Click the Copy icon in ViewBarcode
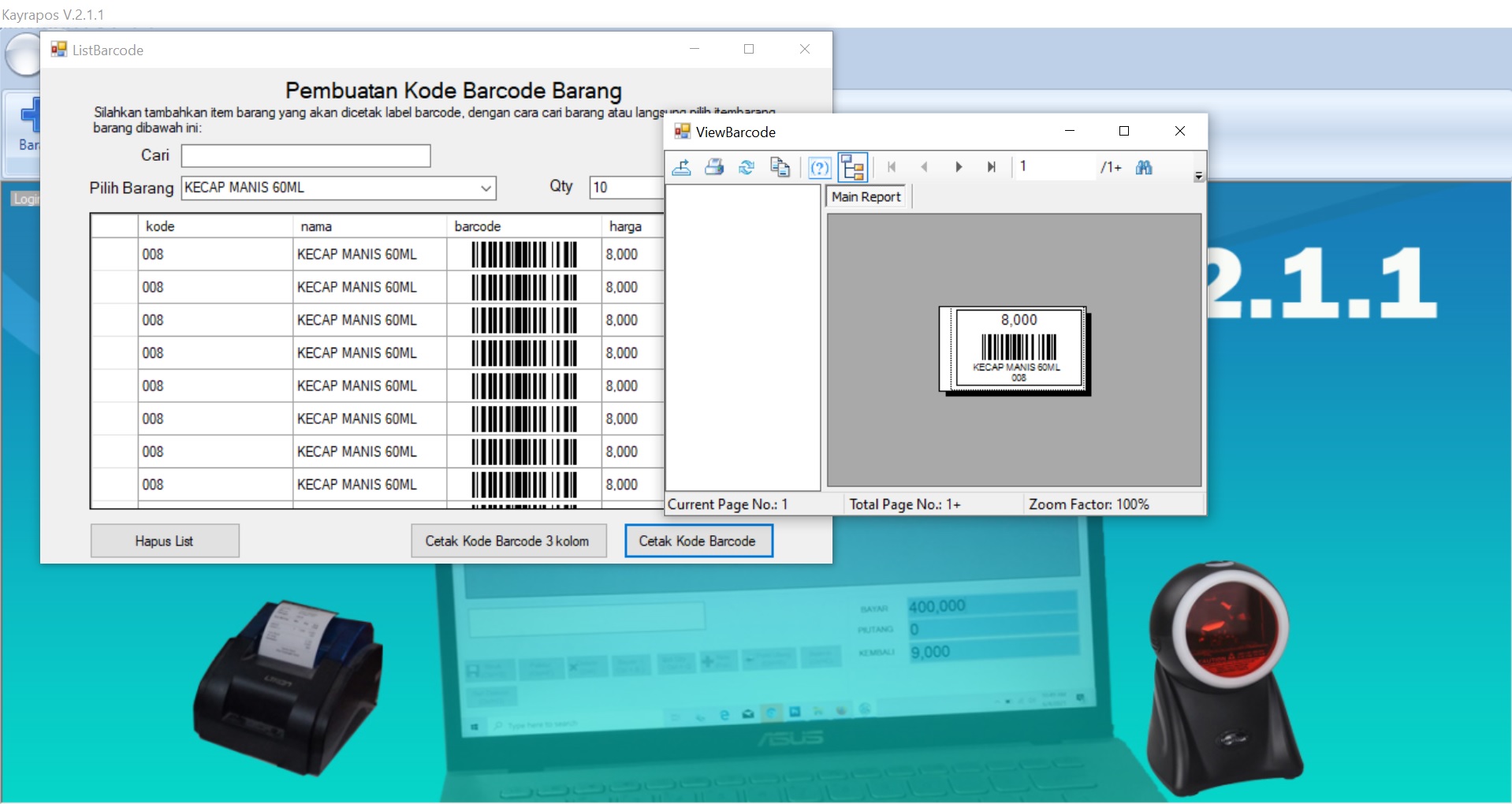The height and width of the screenshot is (804, 1512). click(x=780, y=167)
